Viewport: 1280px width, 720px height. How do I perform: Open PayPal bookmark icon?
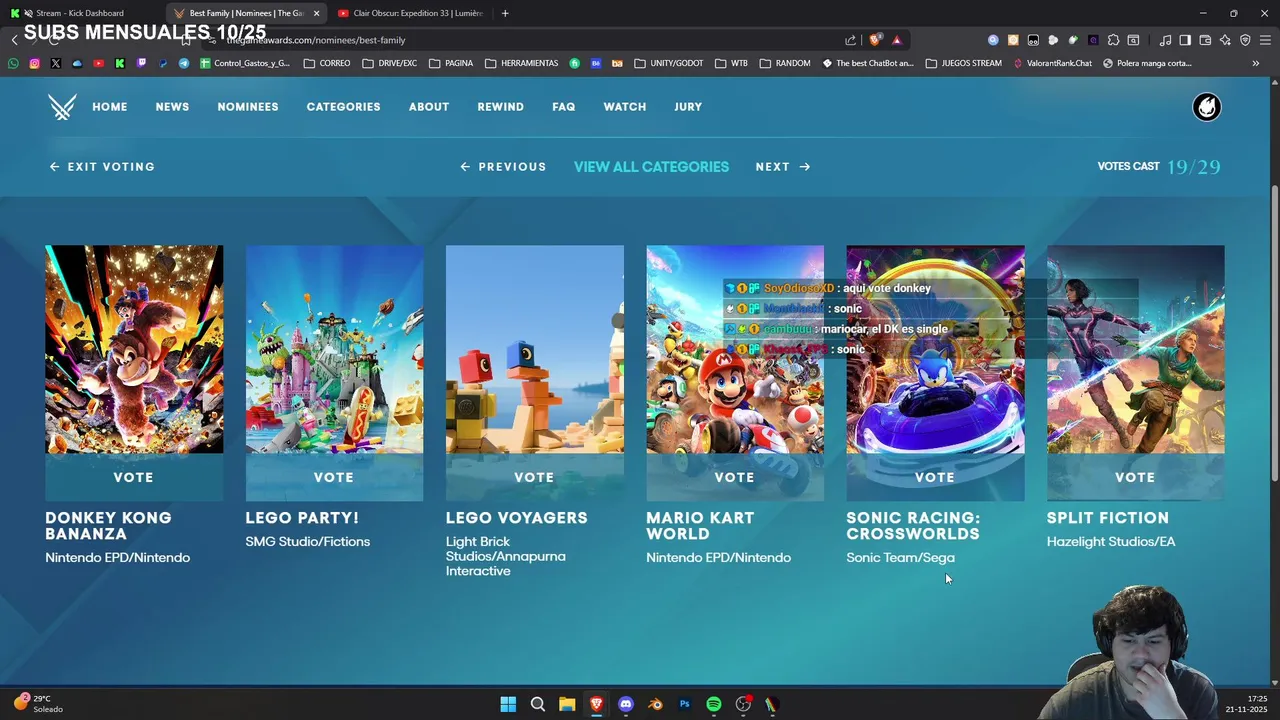[163, 63]
